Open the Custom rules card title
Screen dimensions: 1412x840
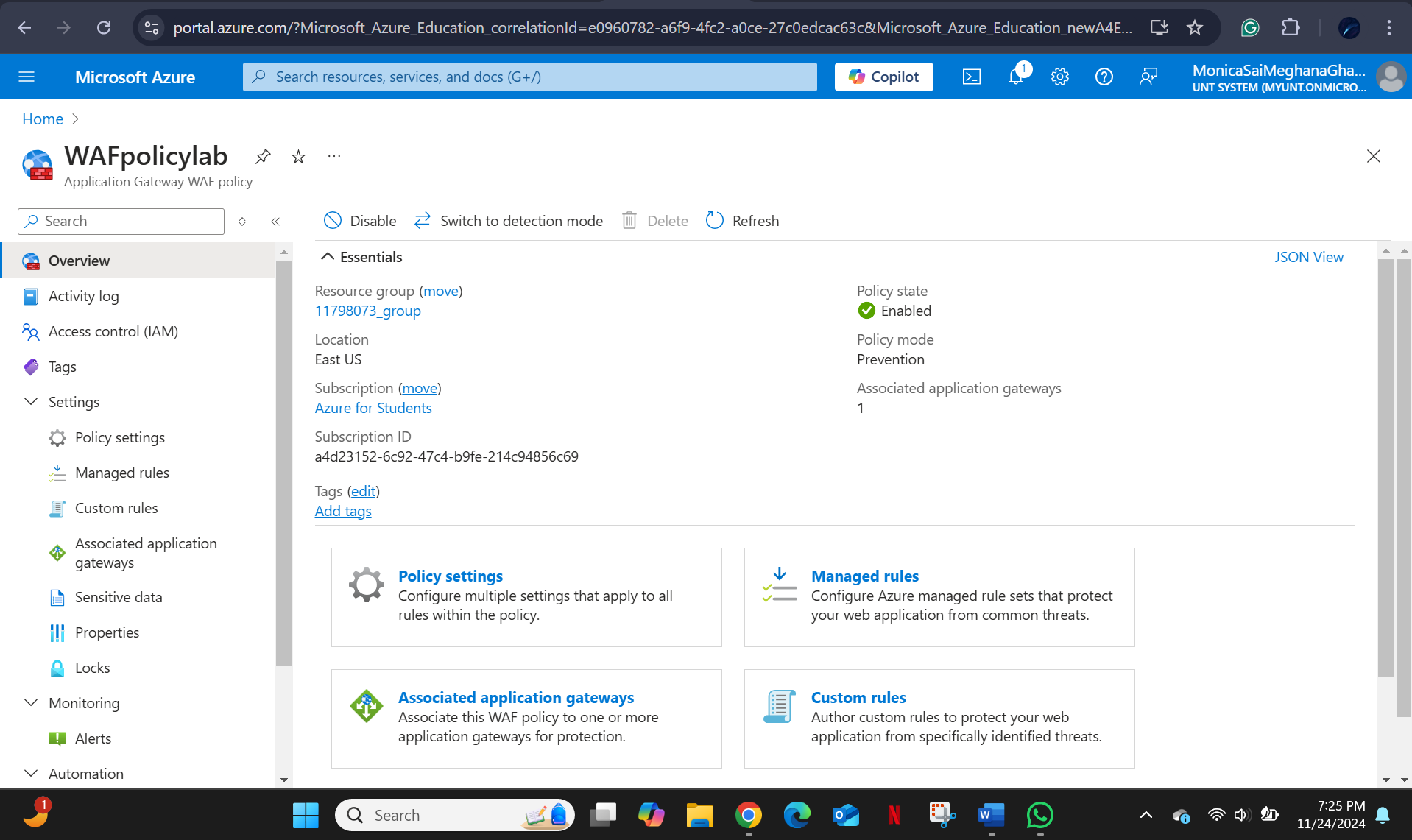[858, 697]
